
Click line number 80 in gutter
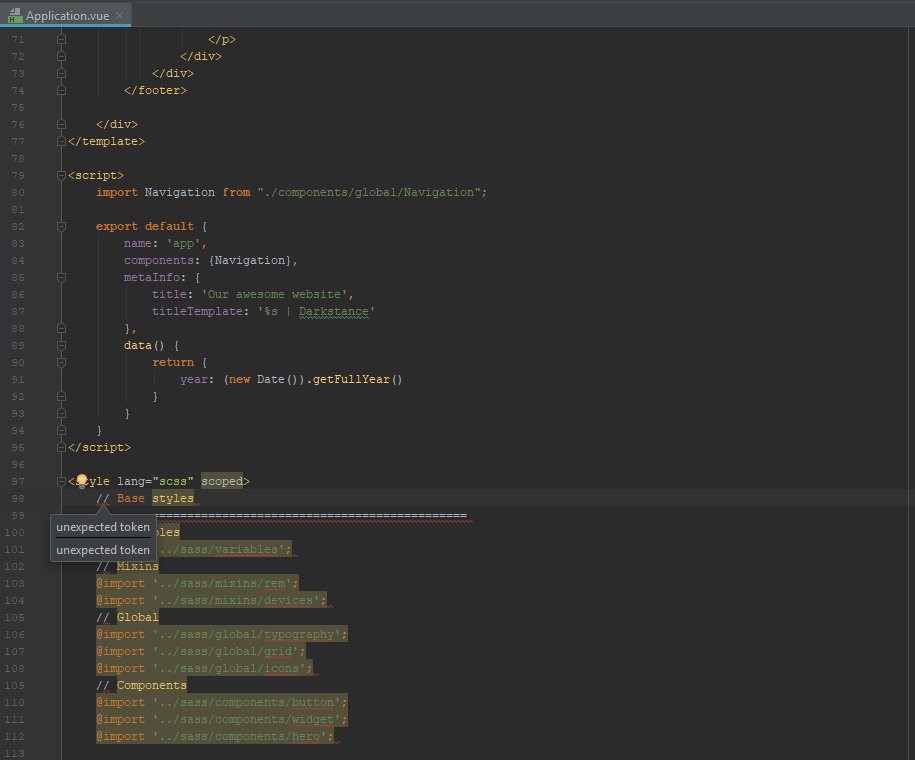pyautogui.click(x=18, y=193)
